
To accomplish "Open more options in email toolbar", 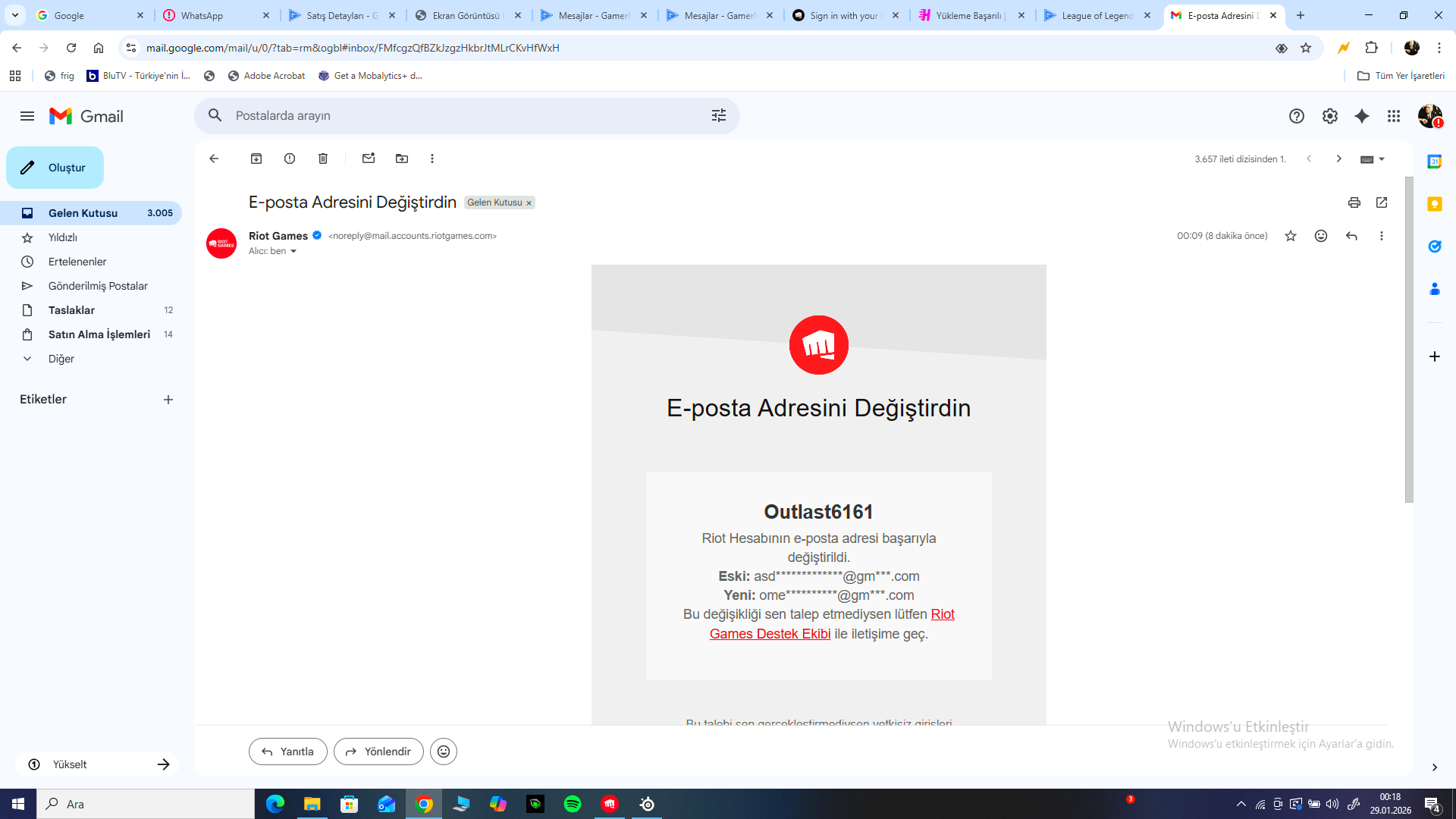I will pos(432,158).
